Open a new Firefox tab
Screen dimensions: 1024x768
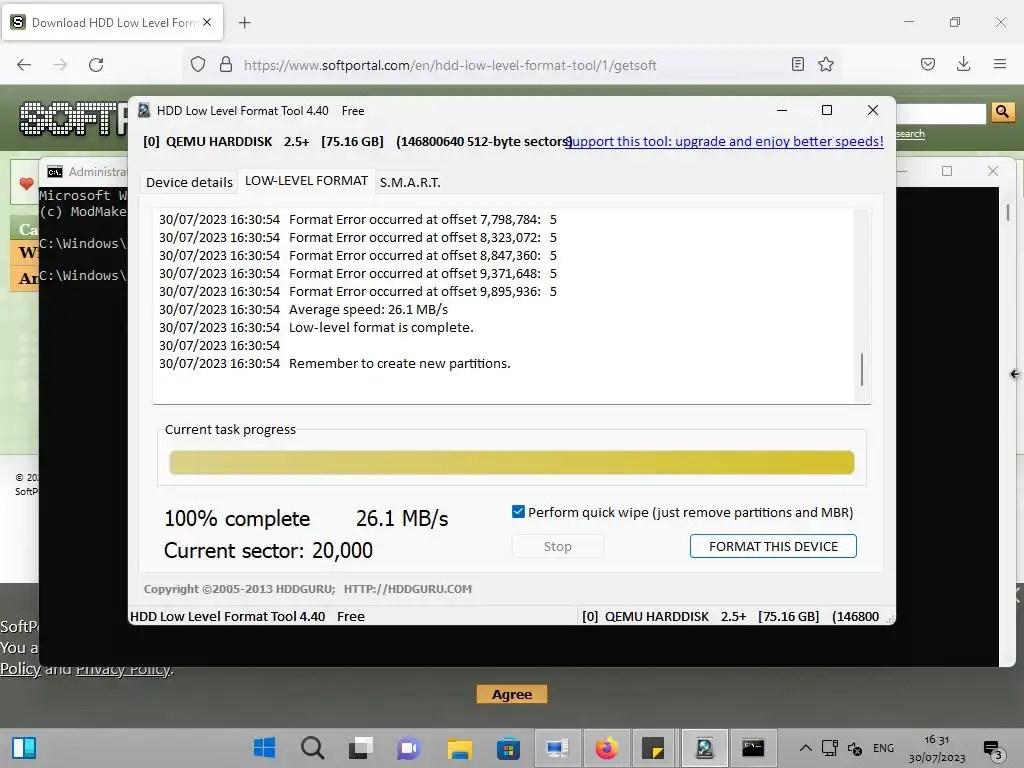(x=244, y=23)
